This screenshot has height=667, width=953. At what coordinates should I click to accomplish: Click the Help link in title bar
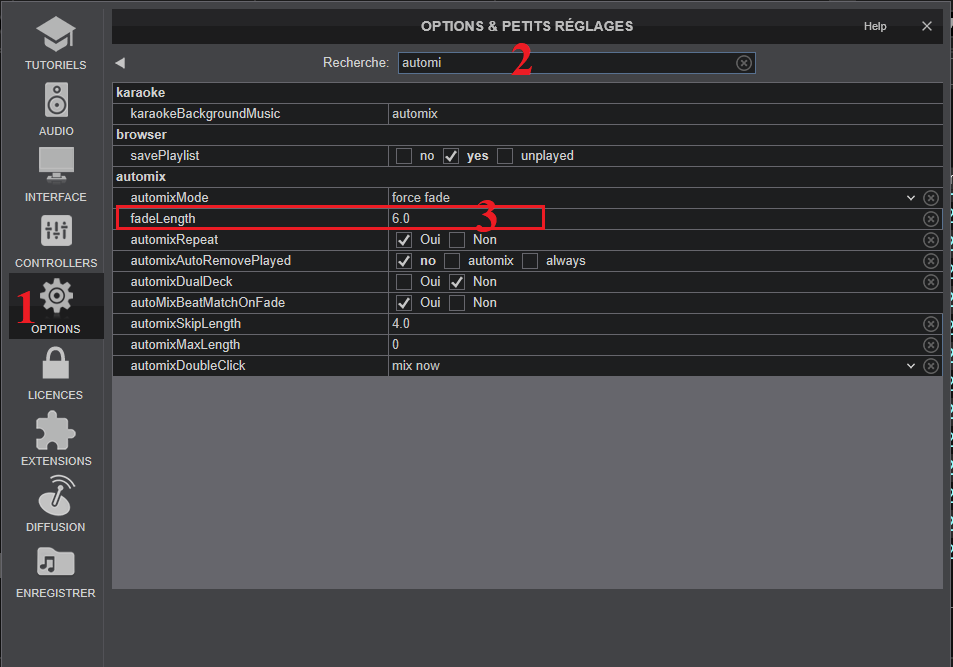coord(875,27)
